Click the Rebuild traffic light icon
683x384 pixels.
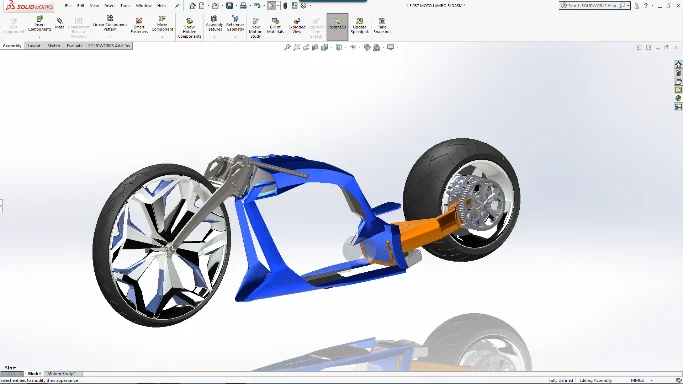pos(285,6)
